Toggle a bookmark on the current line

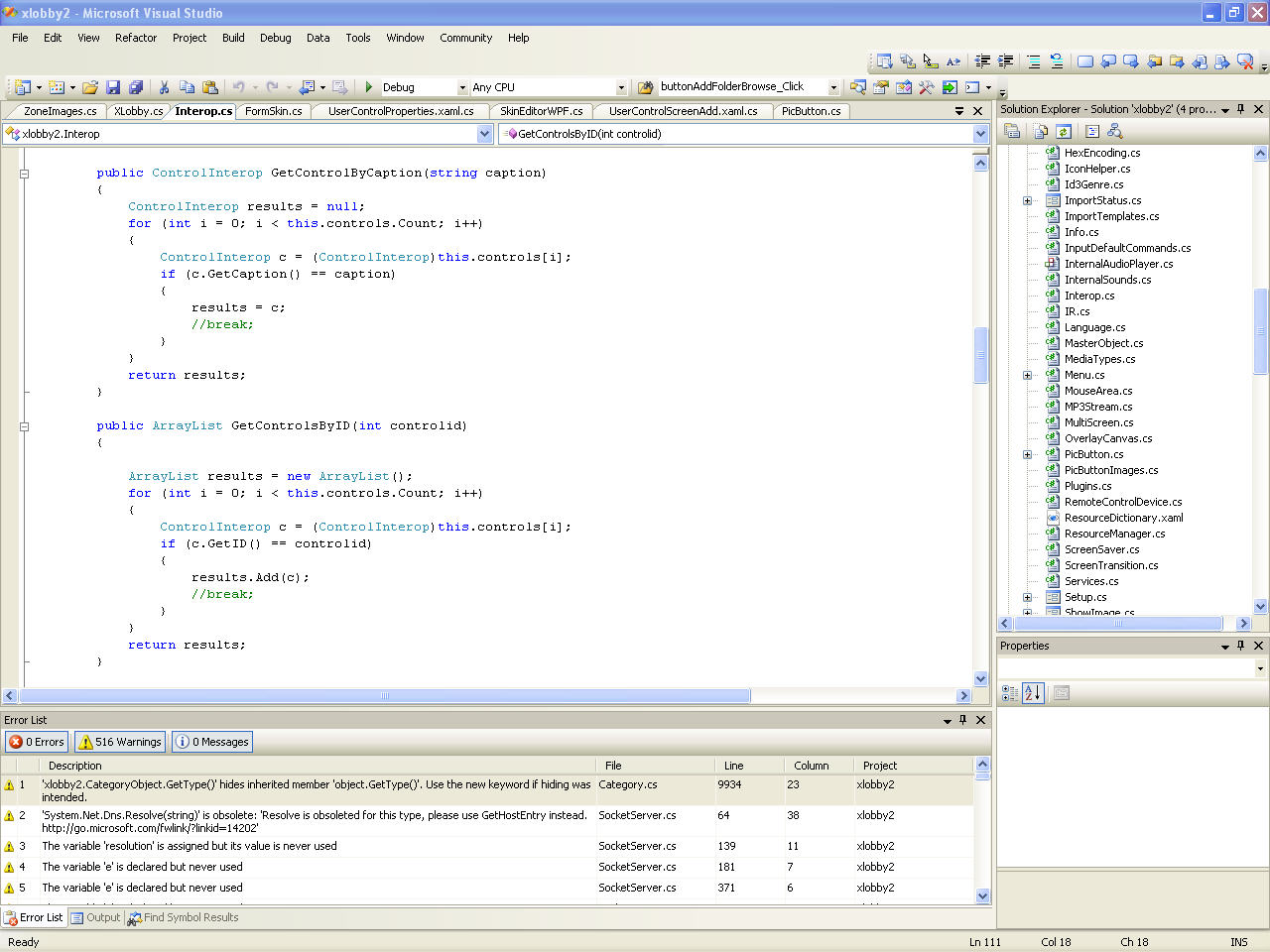[x=1085, y=61]
